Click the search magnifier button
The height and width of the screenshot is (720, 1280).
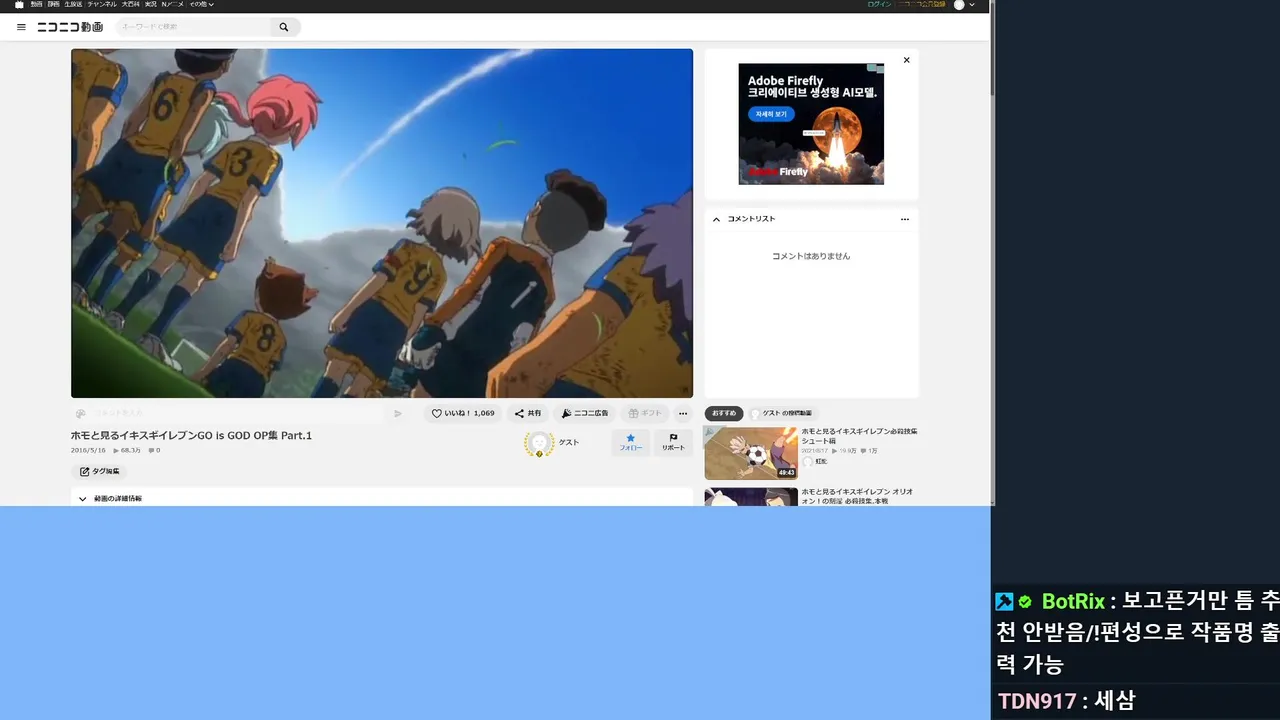[284, 27]
